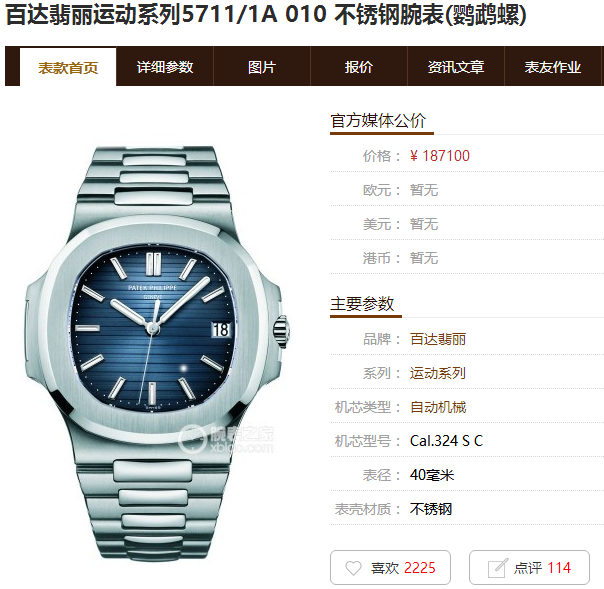
Task: Select the 表友作业 tab
Action: click(x=553, y=67)
